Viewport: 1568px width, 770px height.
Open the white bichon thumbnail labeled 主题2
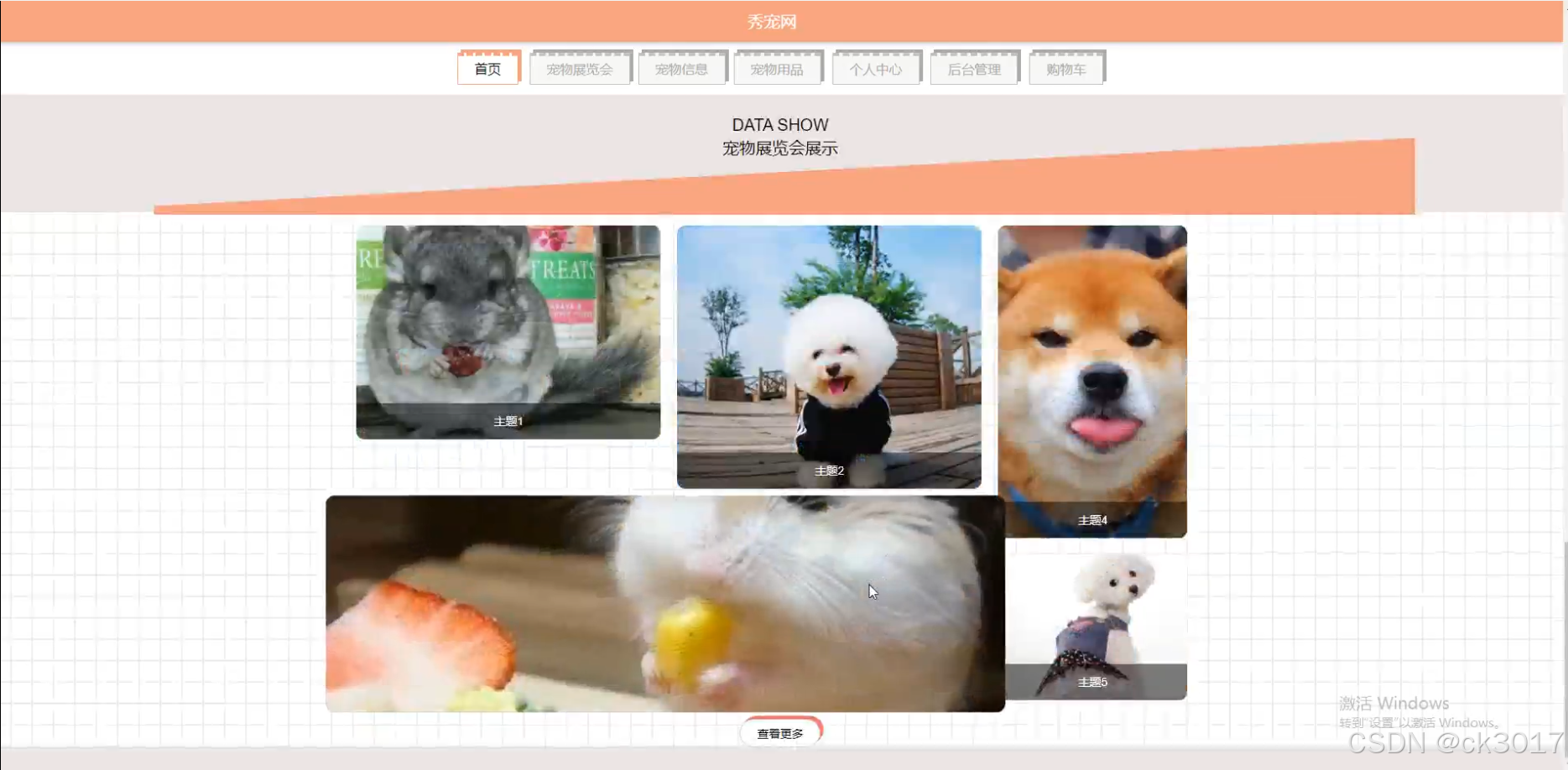click(829, 356)
